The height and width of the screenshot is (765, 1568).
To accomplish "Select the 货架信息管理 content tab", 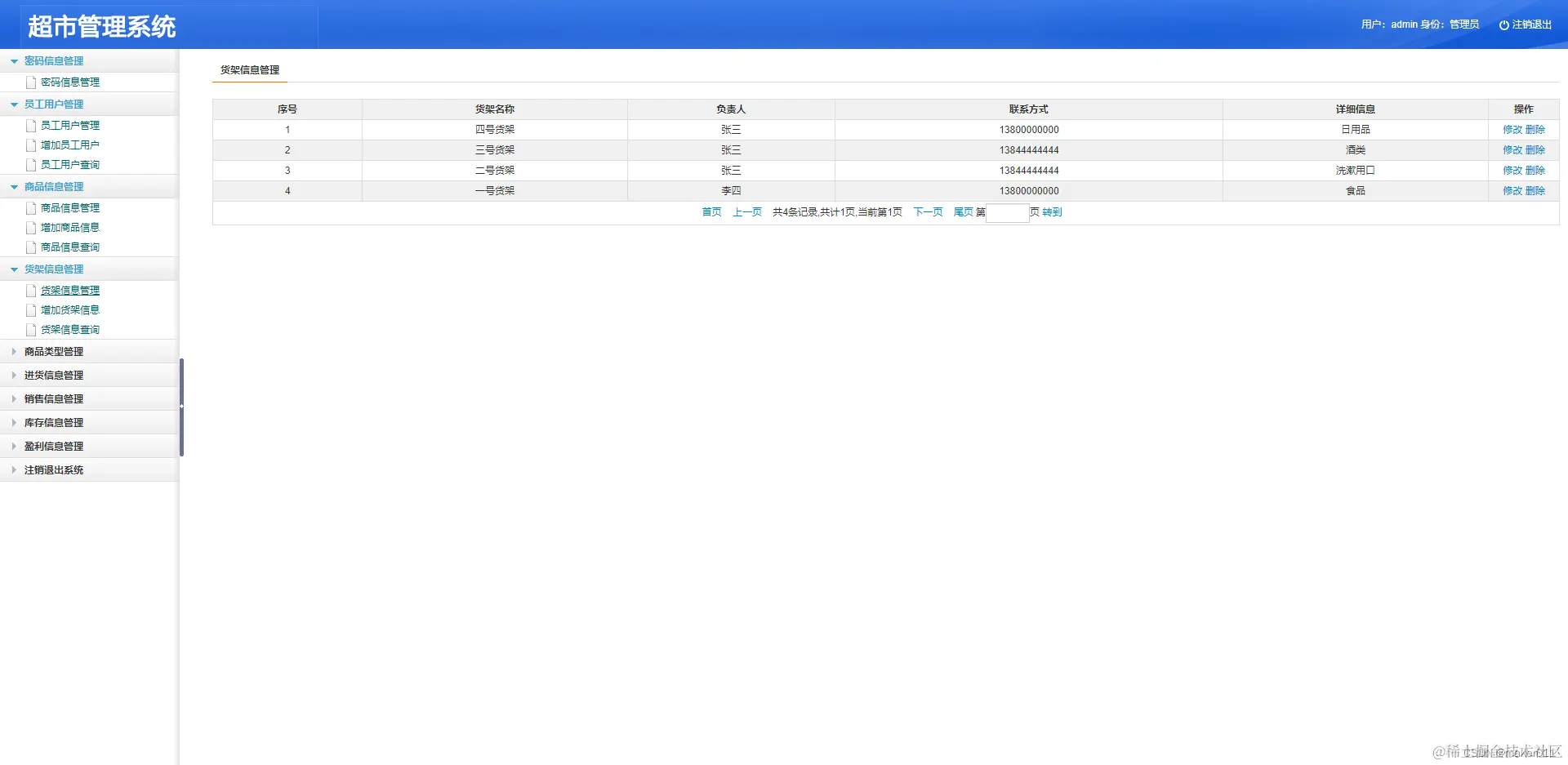I will click(250, 70).
